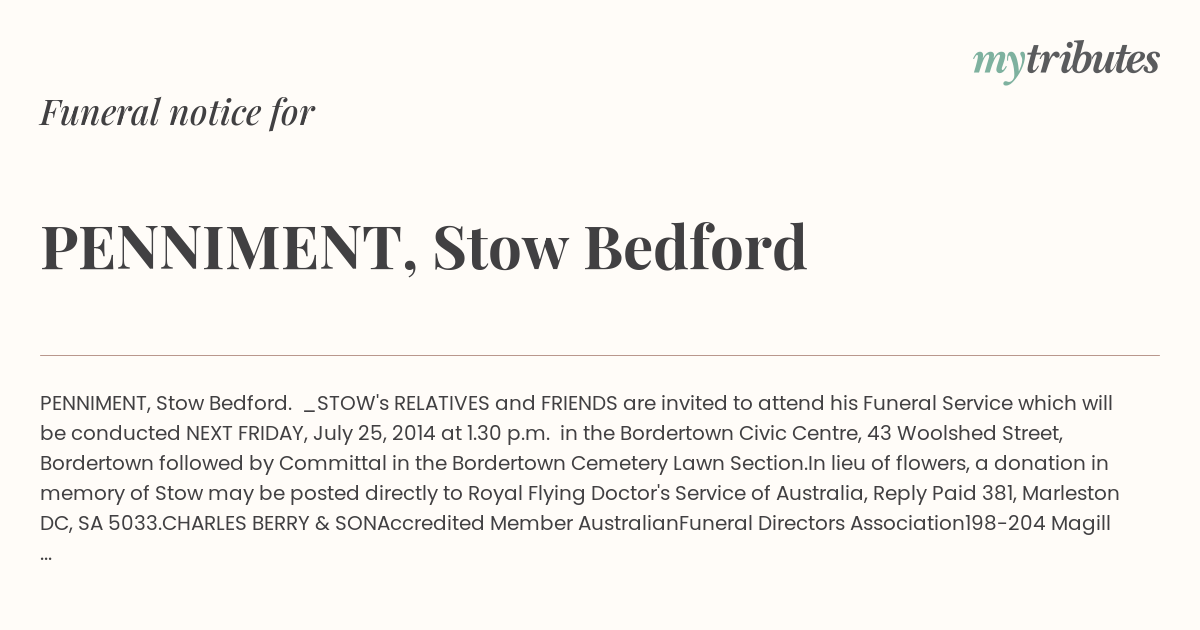Click the 'PENNIMENT, Stow Bedford' title

[x=424, y=247]
